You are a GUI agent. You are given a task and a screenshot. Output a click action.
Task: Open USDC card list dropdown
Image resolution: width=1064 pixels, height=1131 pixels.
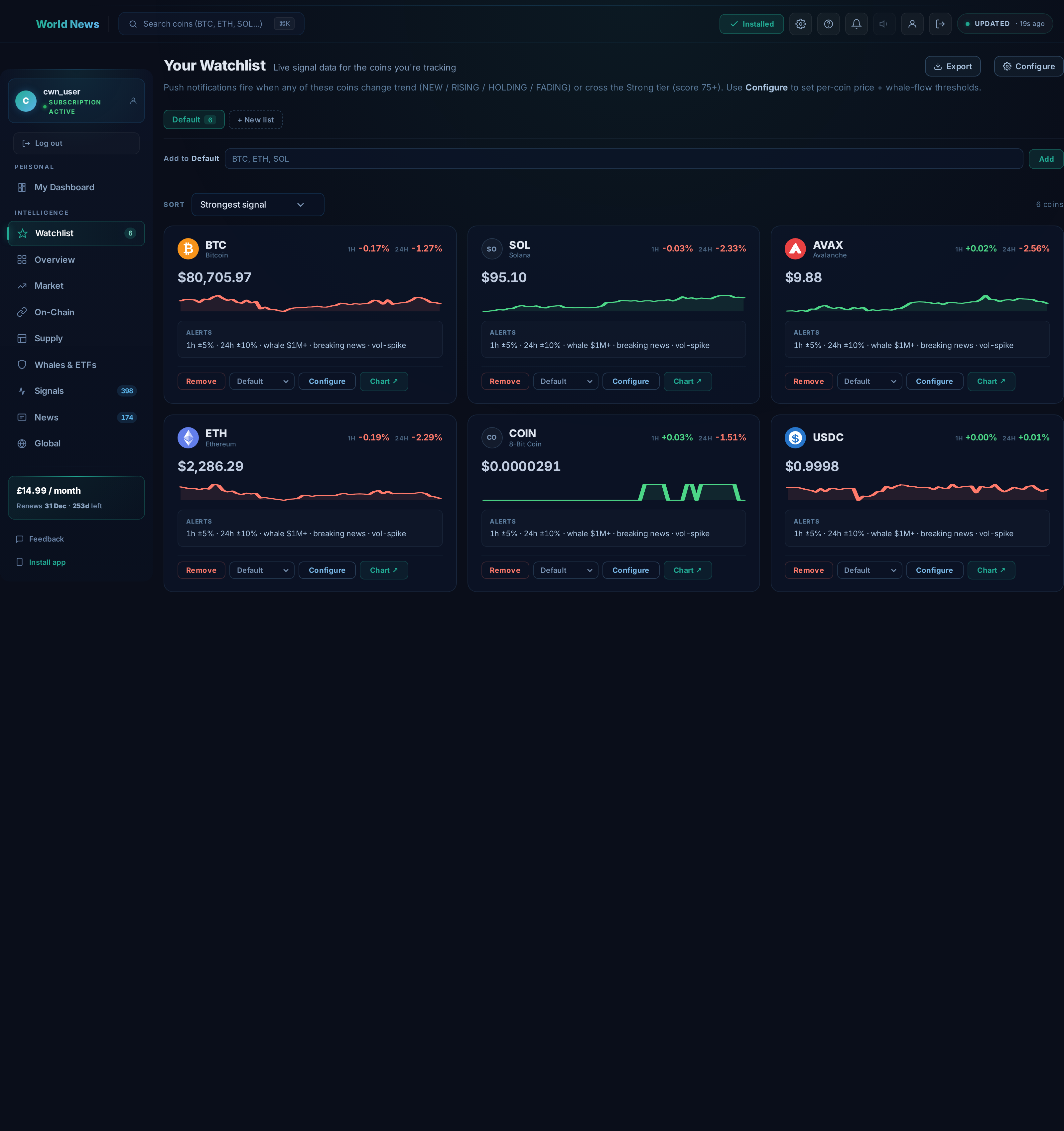(x=869, y=570)
